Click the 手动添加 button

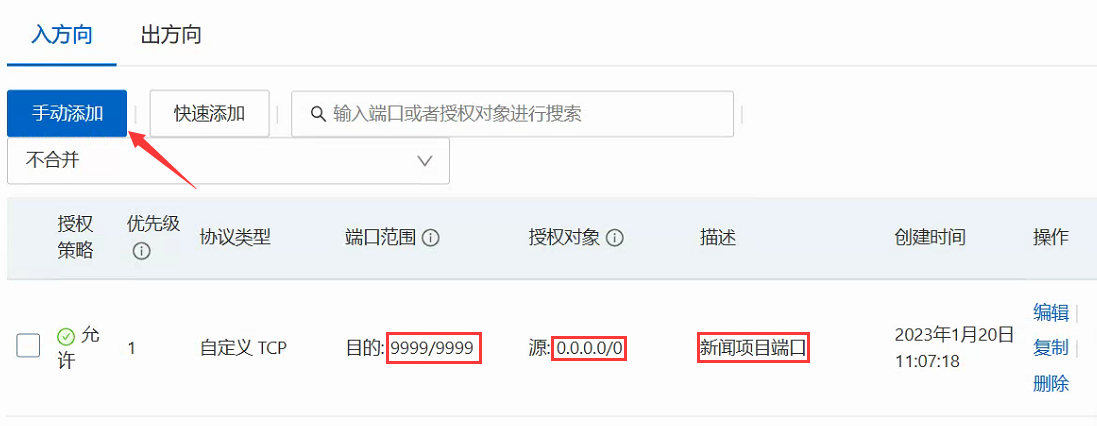point(67,113)
